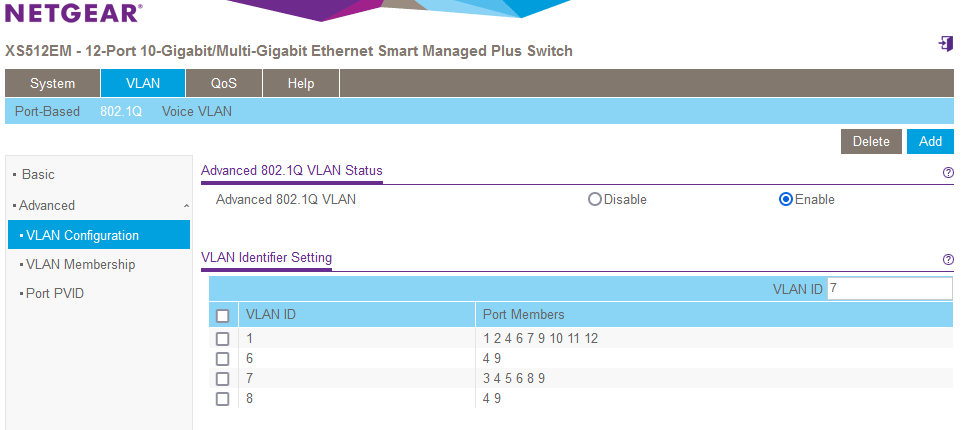Viewport: 965px width, 430px height.
Task: Switch to Voice VLAN submenu
Action: click(197, 111)
